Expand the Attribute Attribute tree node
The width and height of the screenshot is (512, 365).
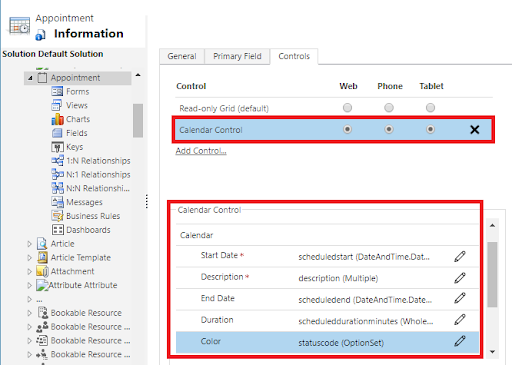pyautogui.click(x=29, y=285)
